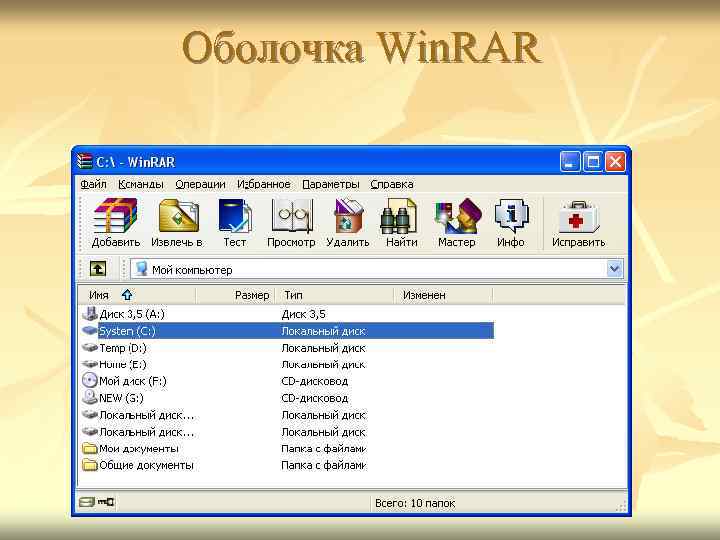Click the CD drive icon of NEW (G:)
This screenshot has width=720, height=540.
click(x=90, y=397)
